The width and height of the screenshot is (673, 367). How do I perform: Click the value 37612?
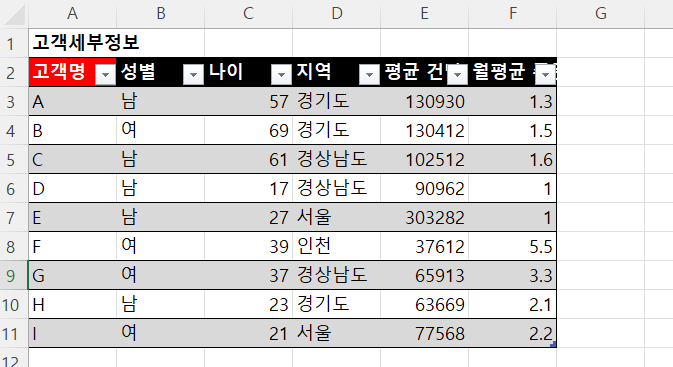424,246
